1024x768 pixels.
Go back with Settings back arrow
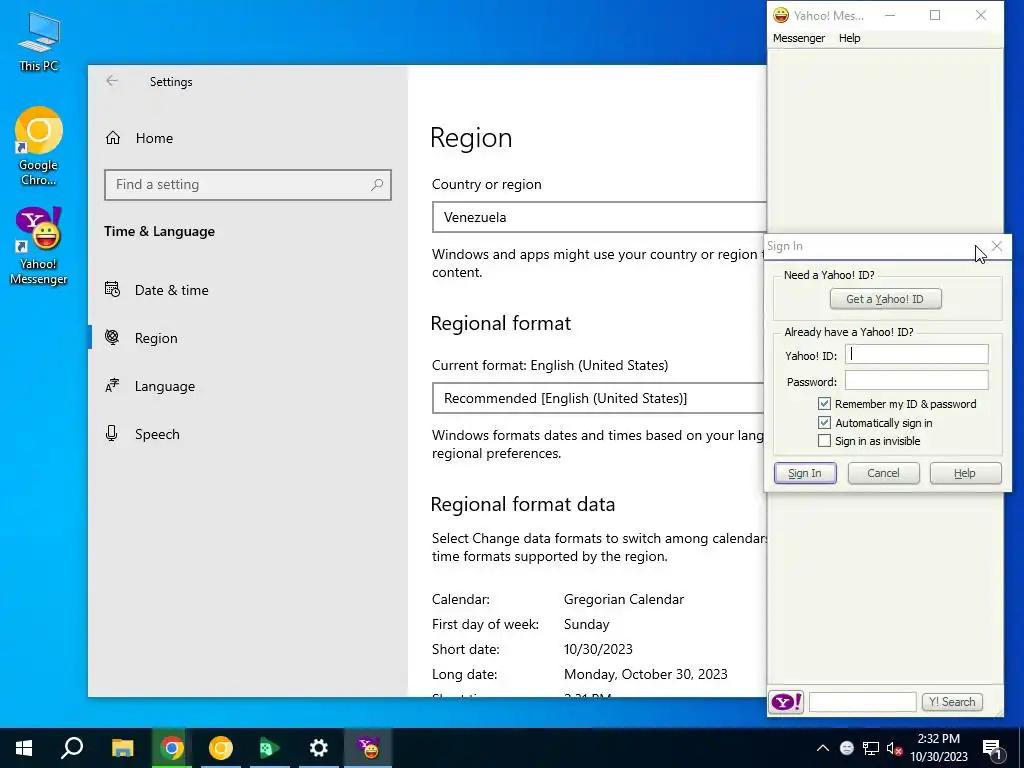point(112,81)
